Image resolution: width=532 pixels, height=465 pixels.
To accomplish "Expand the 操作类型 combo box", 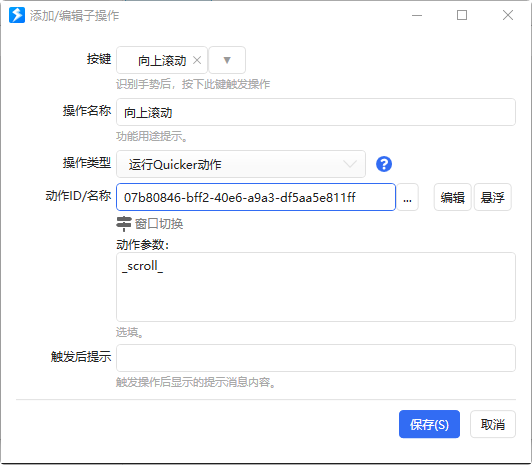I will coord(241,164).
